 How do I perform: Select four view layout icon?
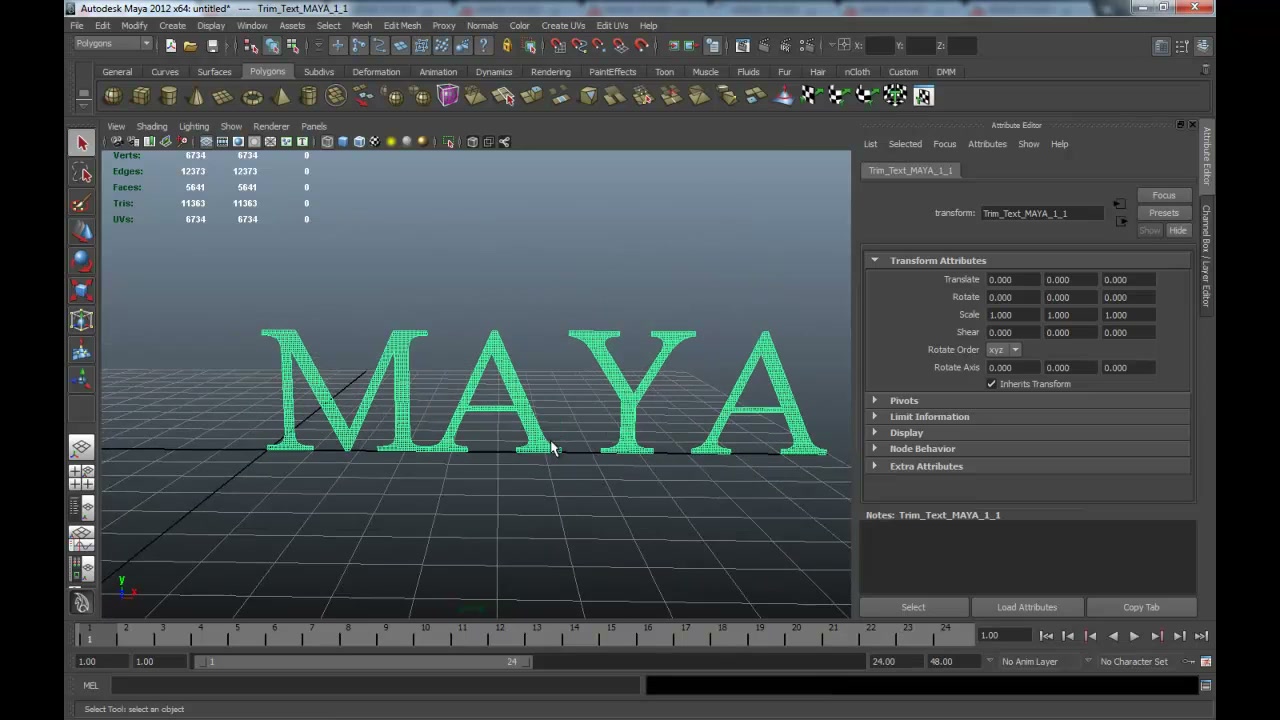82,478
